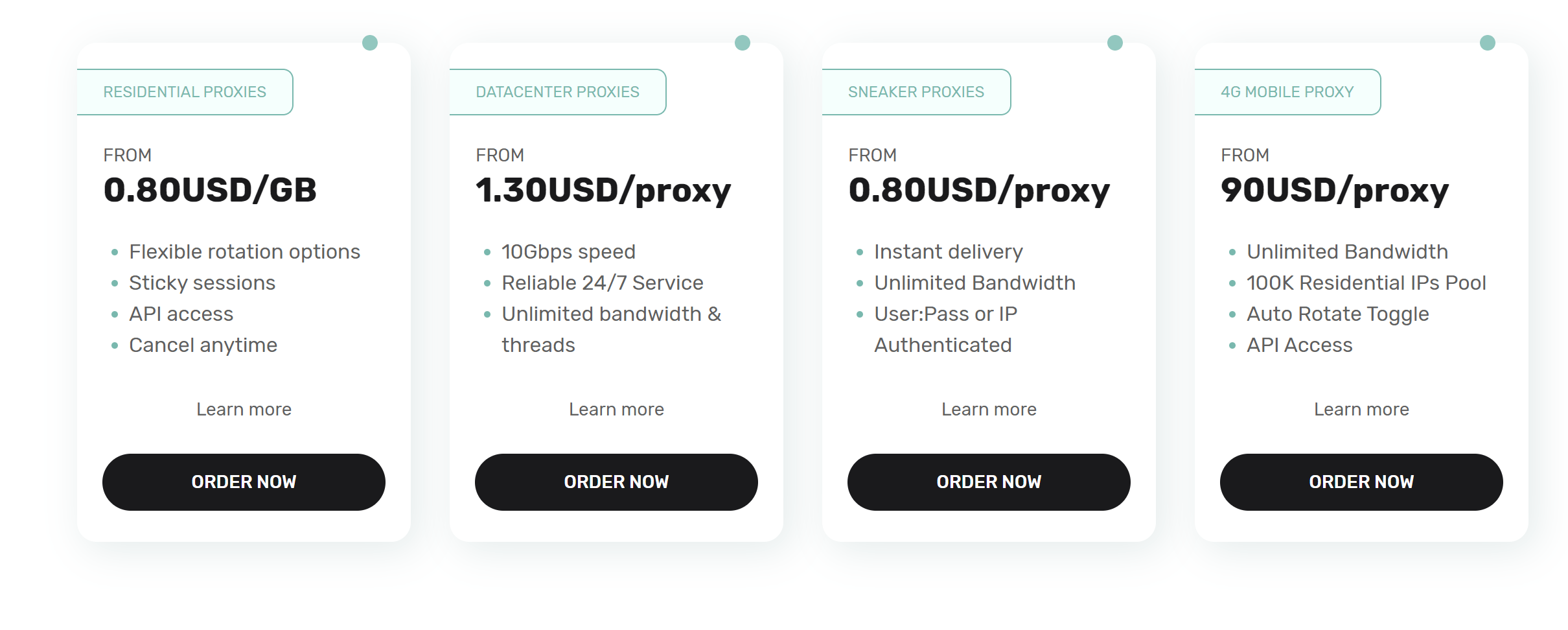1568x630 pixels.
Task: Select the 4G Mobile Proxy label tag
Action: click(1287, 92)
